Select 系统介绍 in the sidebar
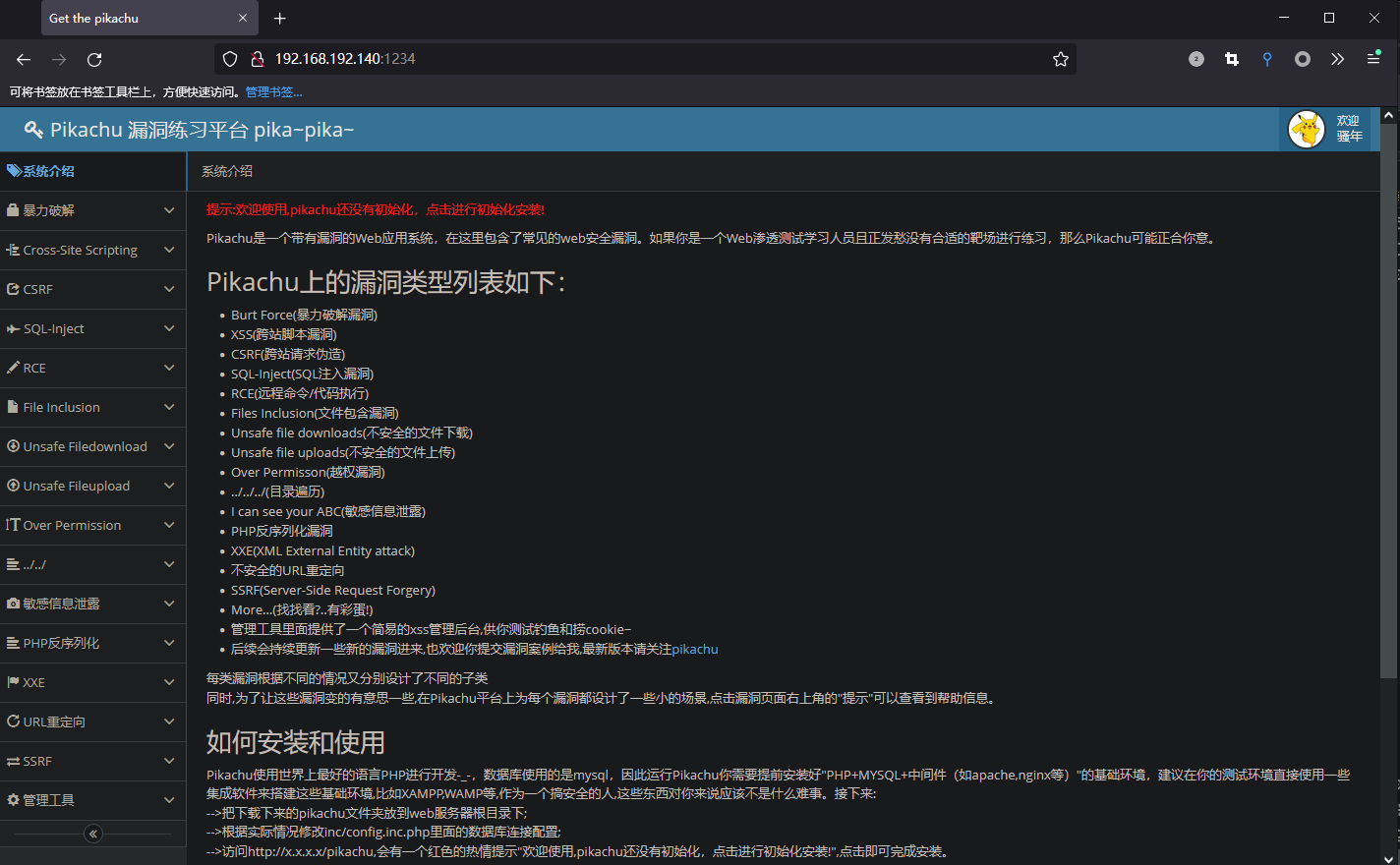Viewport: 1400px width, 865px height. click(40, 170)
